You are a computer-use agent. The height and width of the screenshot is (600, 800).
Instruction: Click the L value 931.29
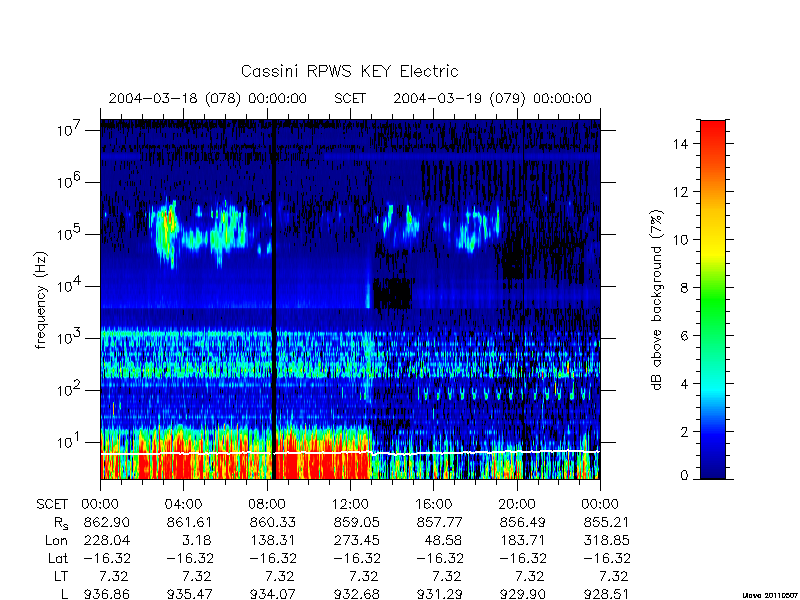(439, 594)
